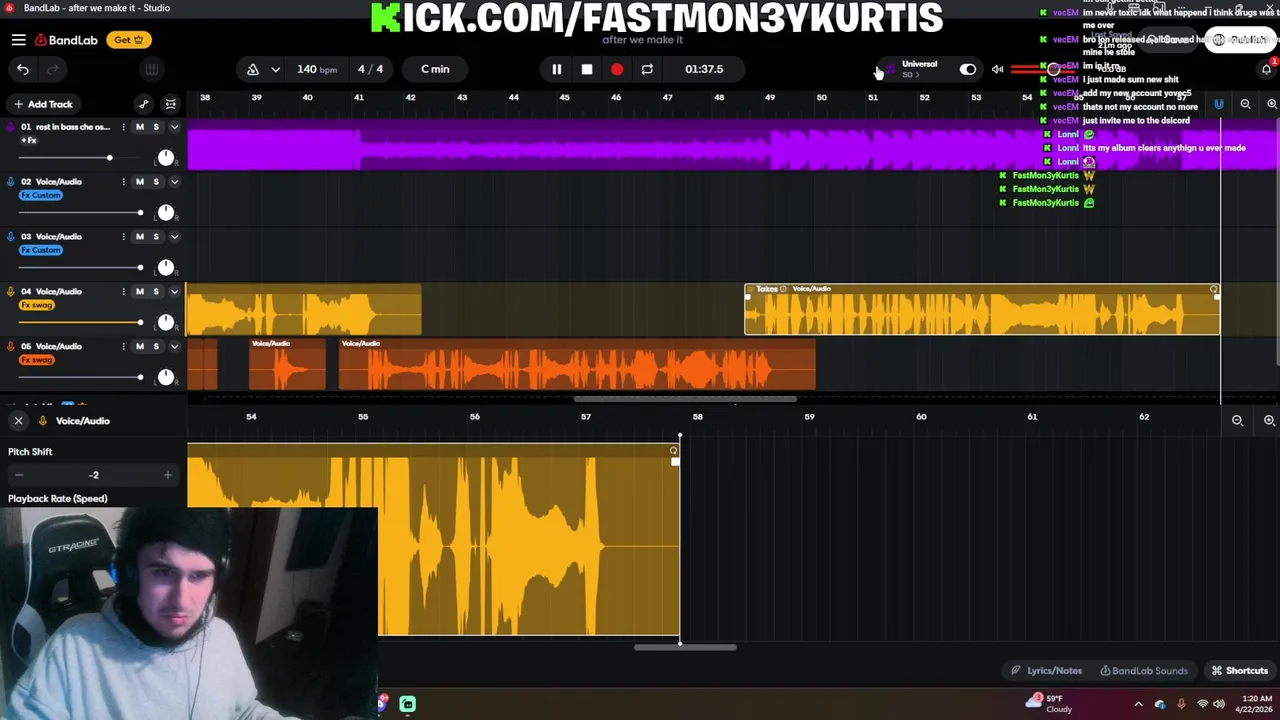Image resolution: width=1280 pixels, height=720 pixels.
Task: Select the Takes clip on track 04
Action: pyautogui.click(x=982, y=309)
